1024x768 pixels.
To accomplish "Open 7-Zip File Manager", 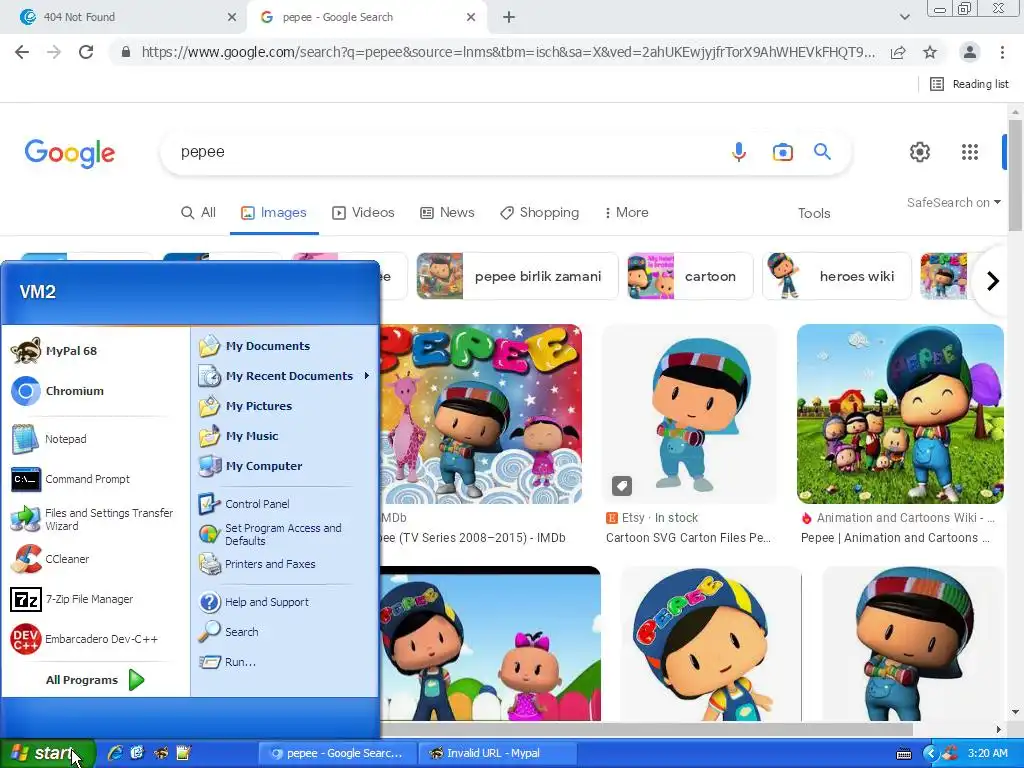I will pyautogui.click(x=93, y=599).
